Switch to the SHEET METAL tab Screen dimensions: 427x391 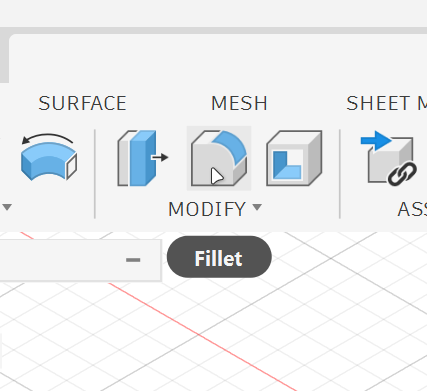tap(387, 103)
